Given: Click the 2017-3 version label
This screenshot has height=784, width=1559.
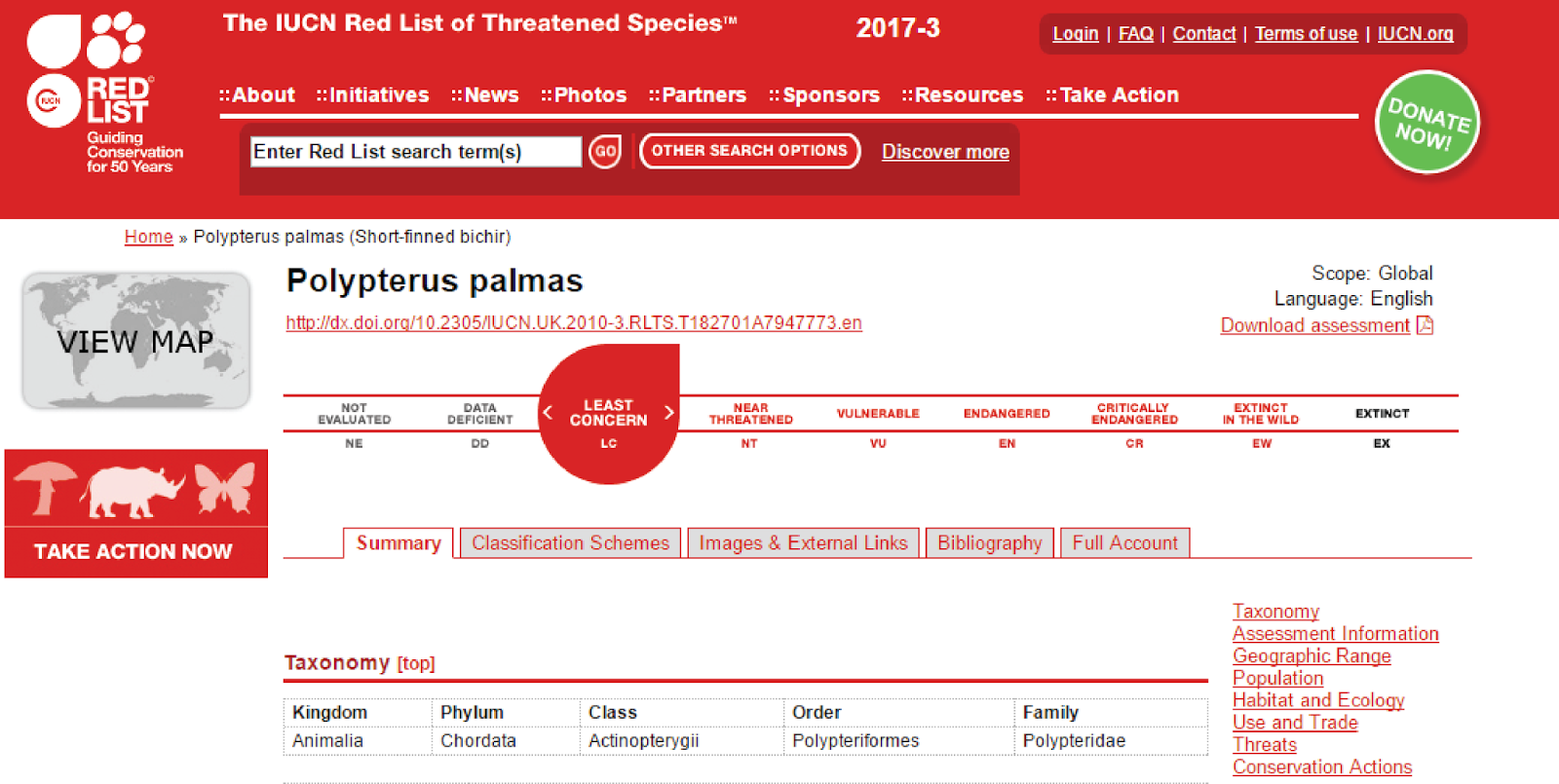Looking at the screenshot, I should pos(898,28).
